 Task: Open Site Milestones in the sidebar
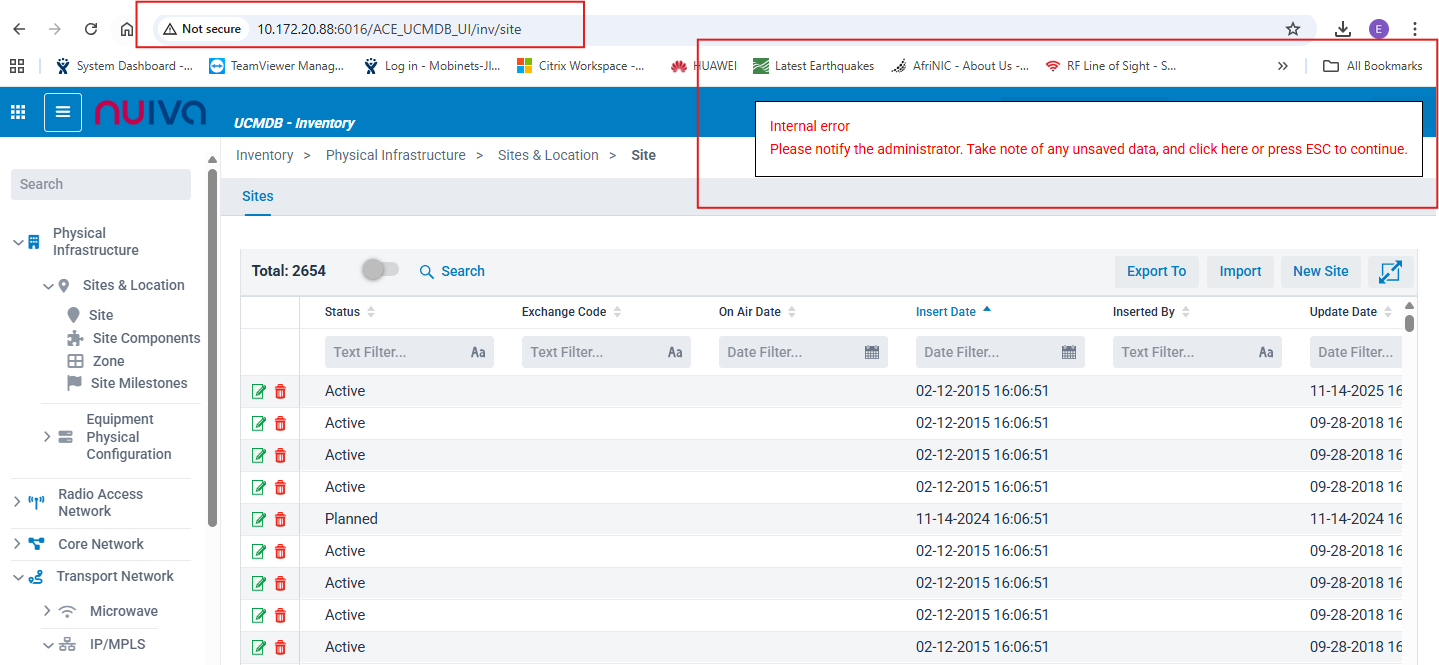pyautogui.click(x=138, y=383)
